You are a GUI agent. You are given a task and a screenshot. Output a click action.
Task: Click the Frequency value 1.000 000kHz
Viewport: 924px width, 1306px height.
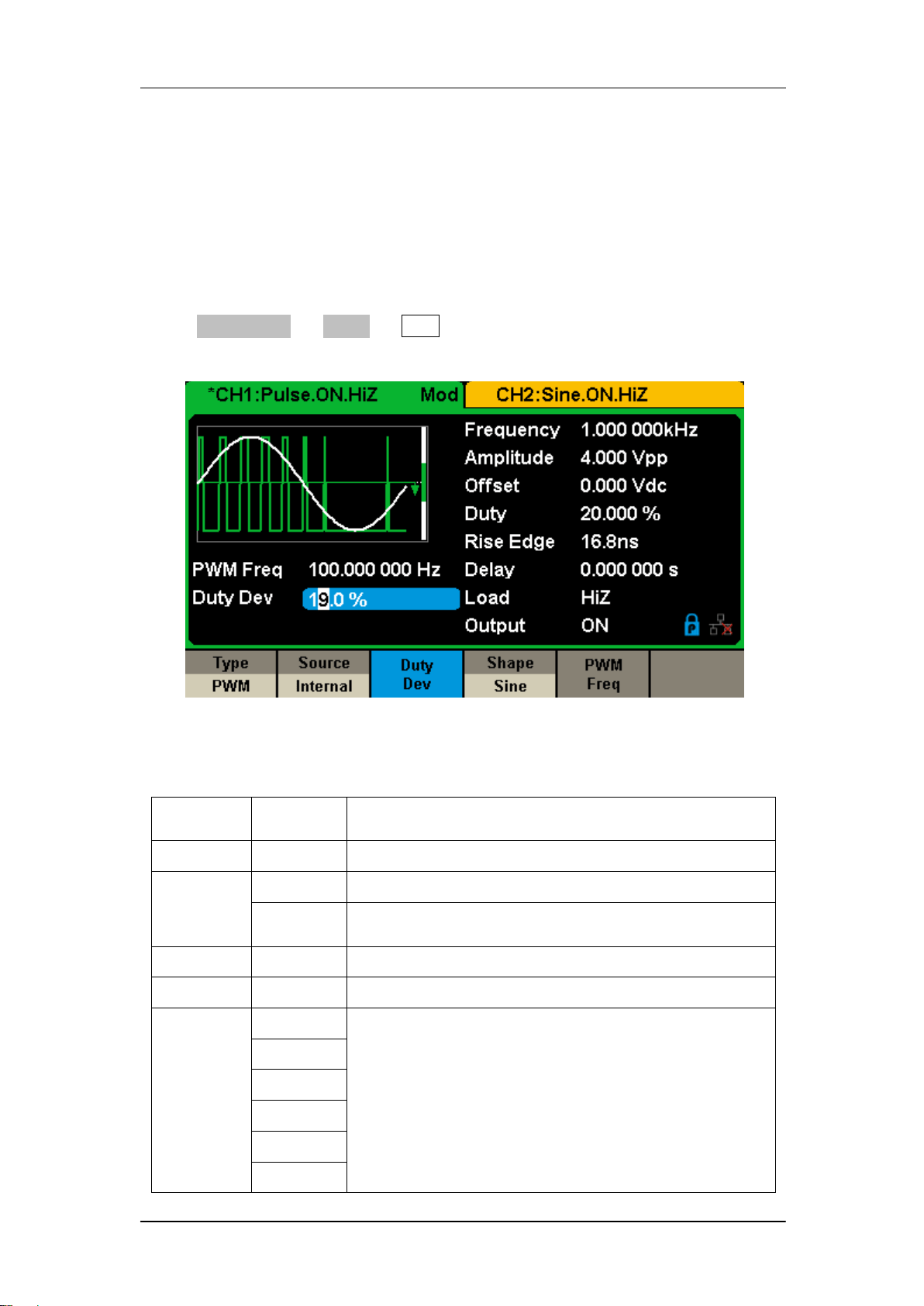639,430
